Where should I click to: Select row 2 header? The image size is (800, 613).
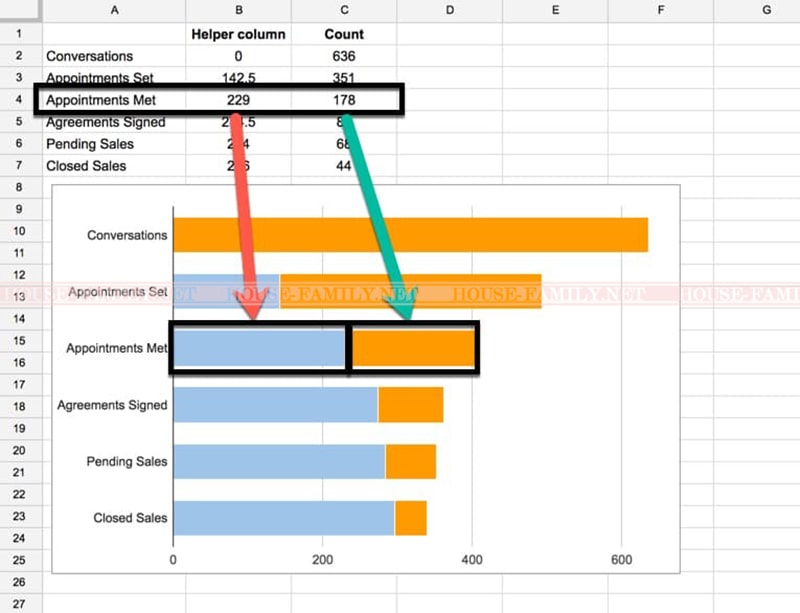(x=21, y=56)
